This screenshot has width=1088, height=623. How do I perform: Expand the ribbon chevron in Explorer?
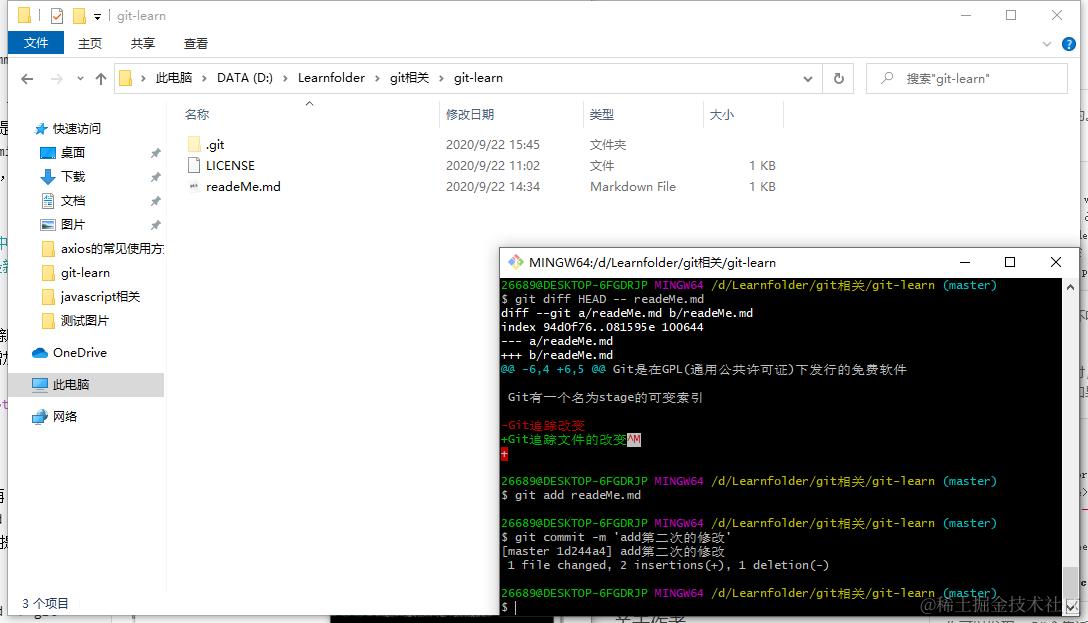pyautogui.click(x=1046, y=44)
